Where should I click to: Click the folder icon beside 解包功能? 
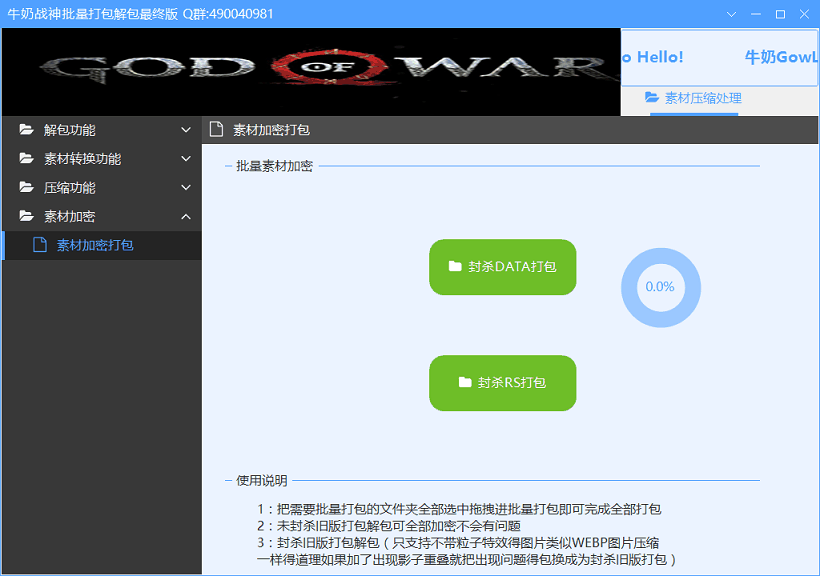26,129
